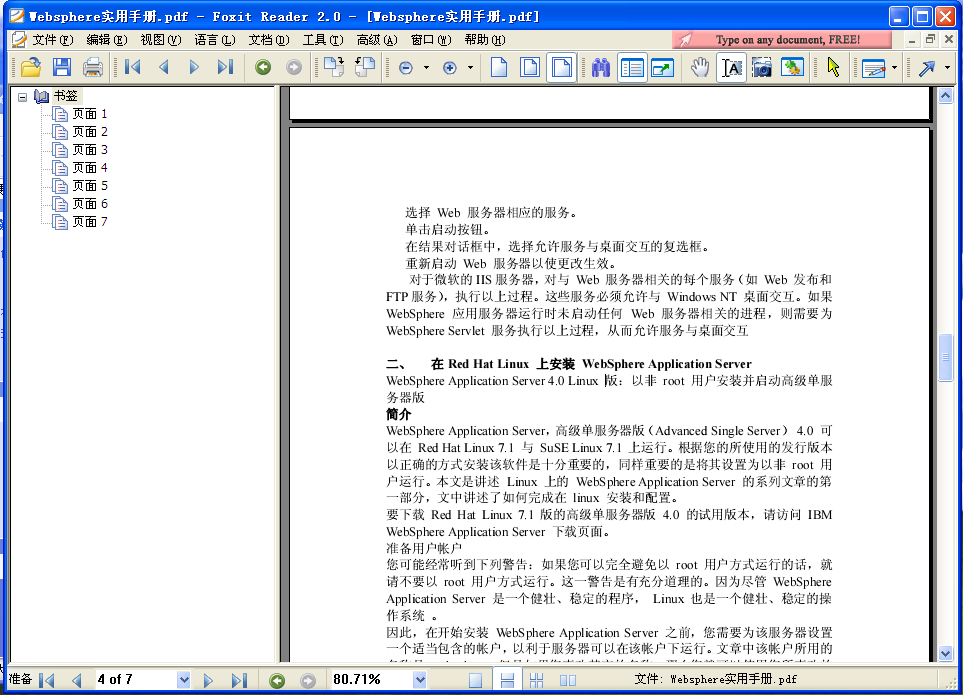
Task: Click the image annotation tool icon
Action: point(792,67)
